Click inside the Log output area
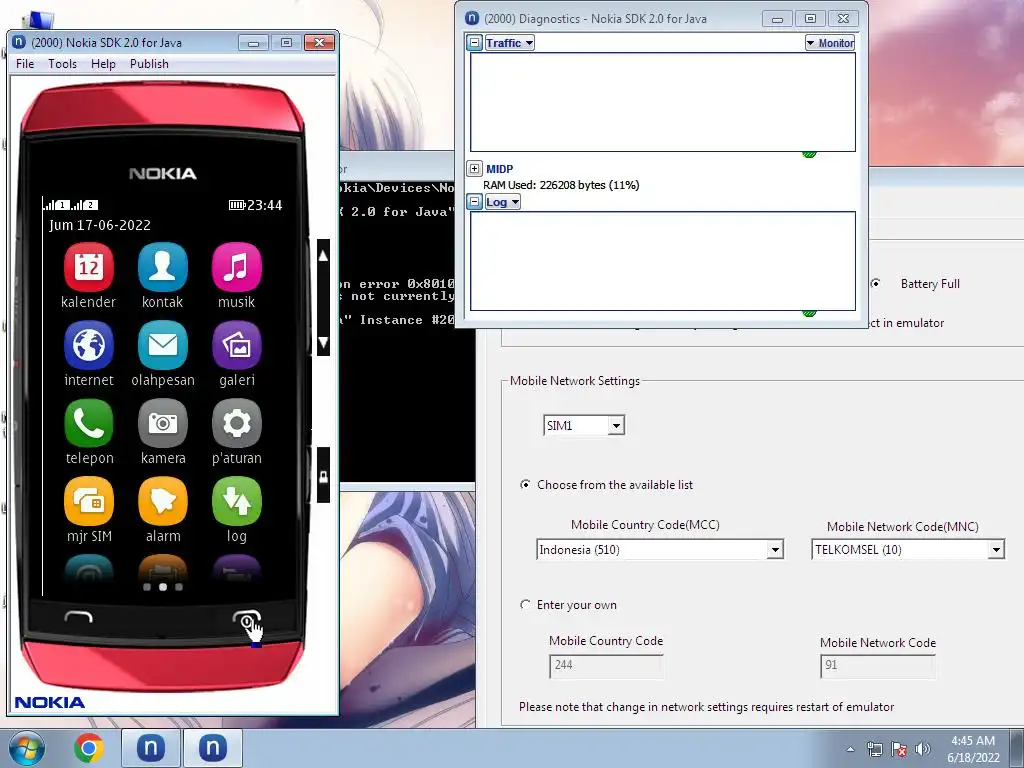The image size is (1024, 768). coord(663,261)
